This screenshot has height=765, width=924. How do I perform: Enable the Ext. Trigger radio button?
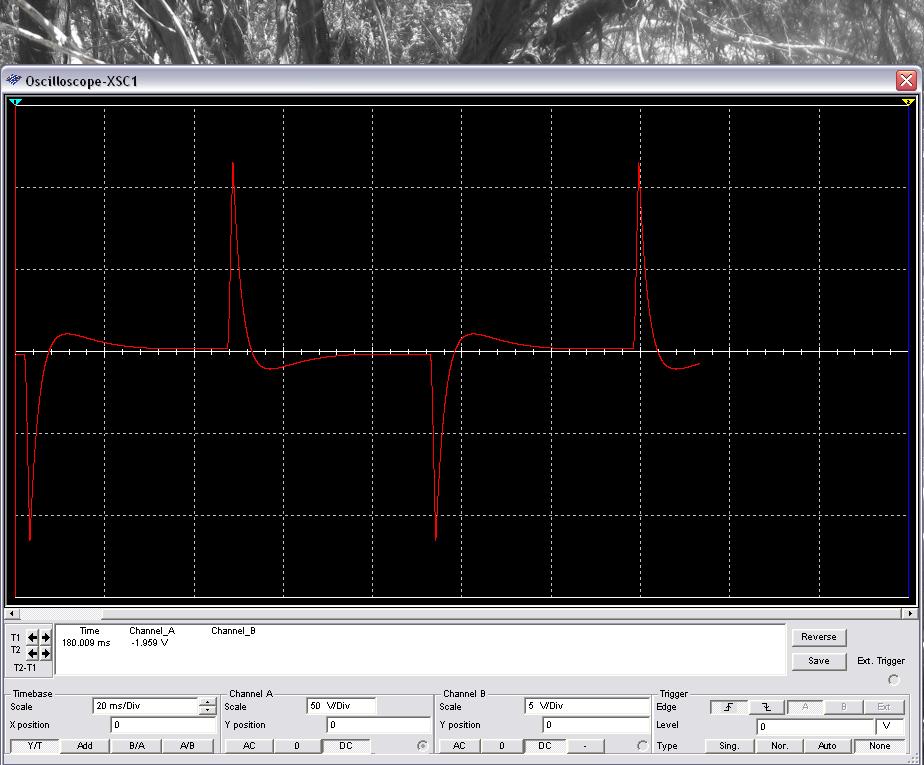pyautogui.click(x=893, y=680)
